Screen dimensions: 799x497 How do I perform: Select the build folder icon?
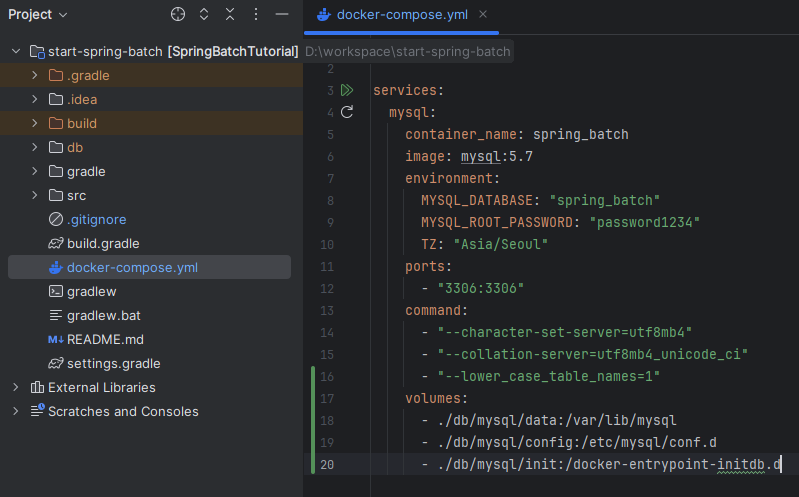(56, 123)
